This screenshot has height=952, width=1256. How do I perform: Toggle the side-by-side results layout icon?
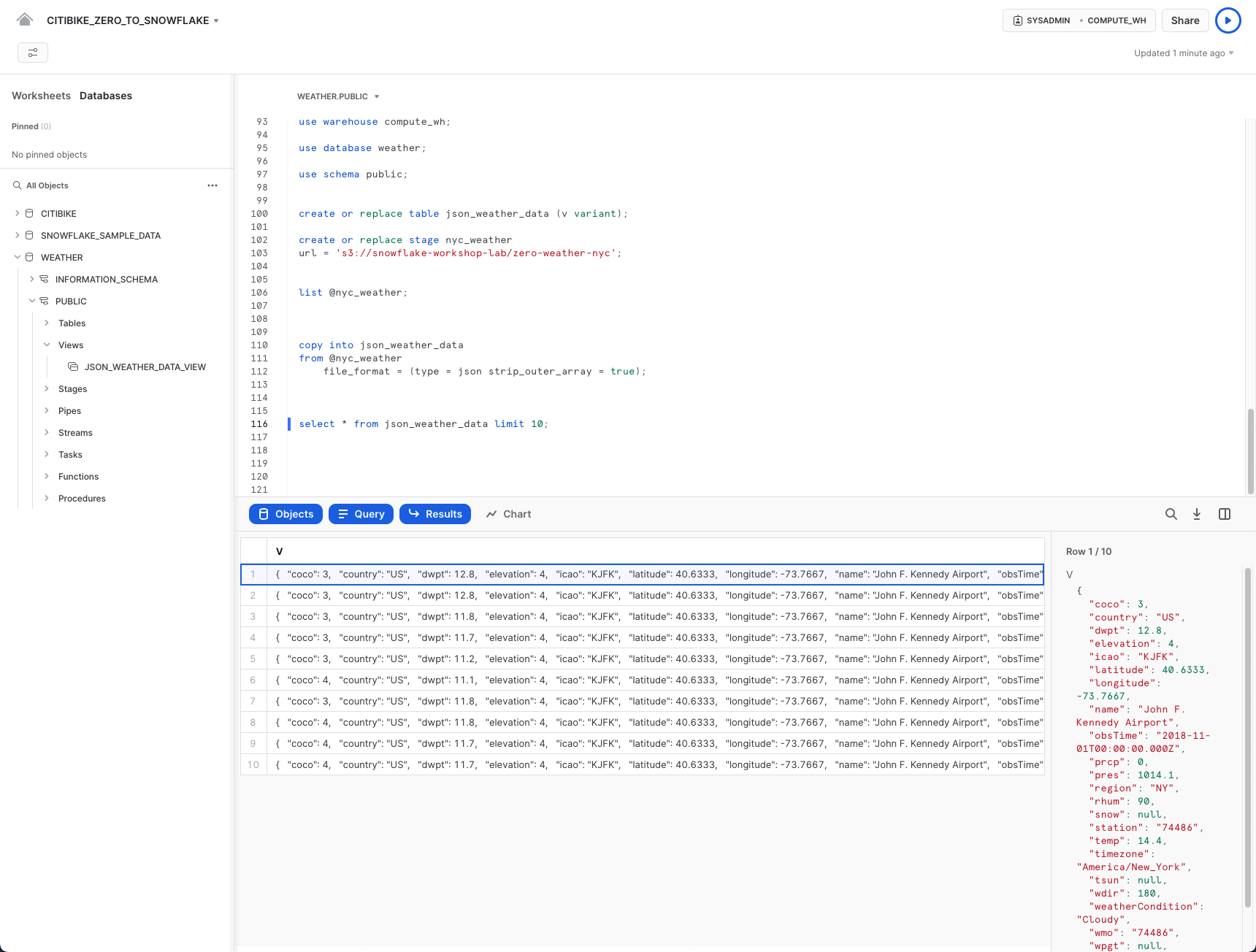coord(1225,514)
